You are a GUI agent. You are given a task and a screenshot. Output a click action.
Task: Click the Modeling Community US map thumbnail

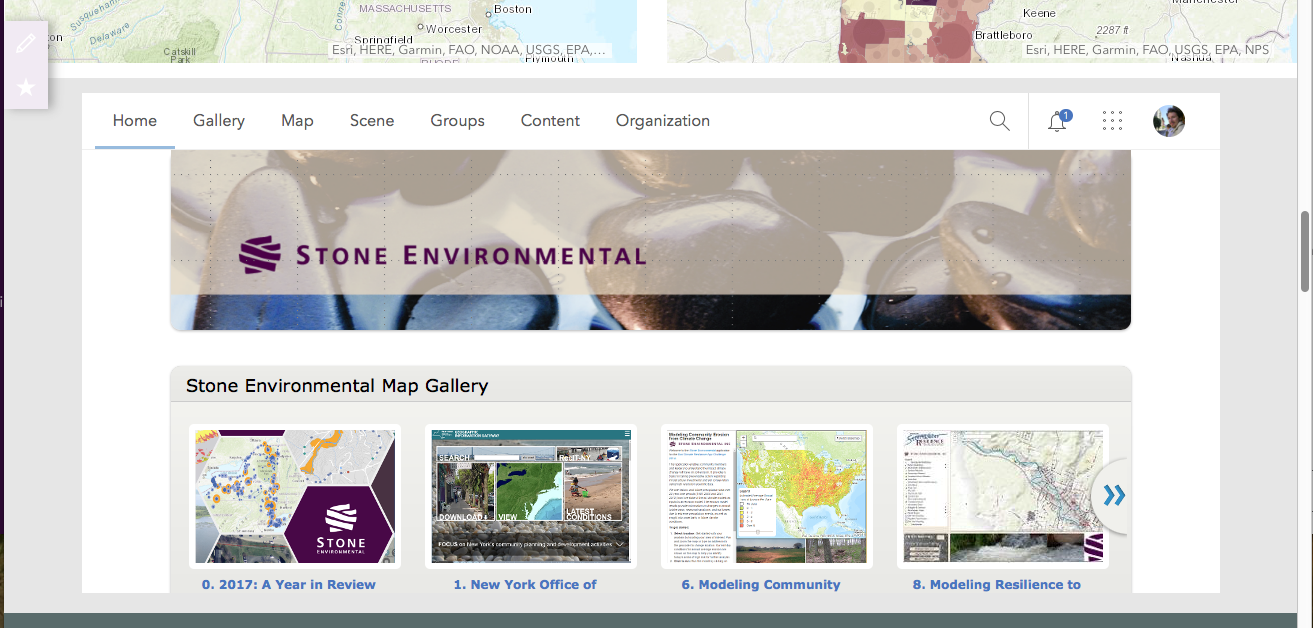pos(767,497)
